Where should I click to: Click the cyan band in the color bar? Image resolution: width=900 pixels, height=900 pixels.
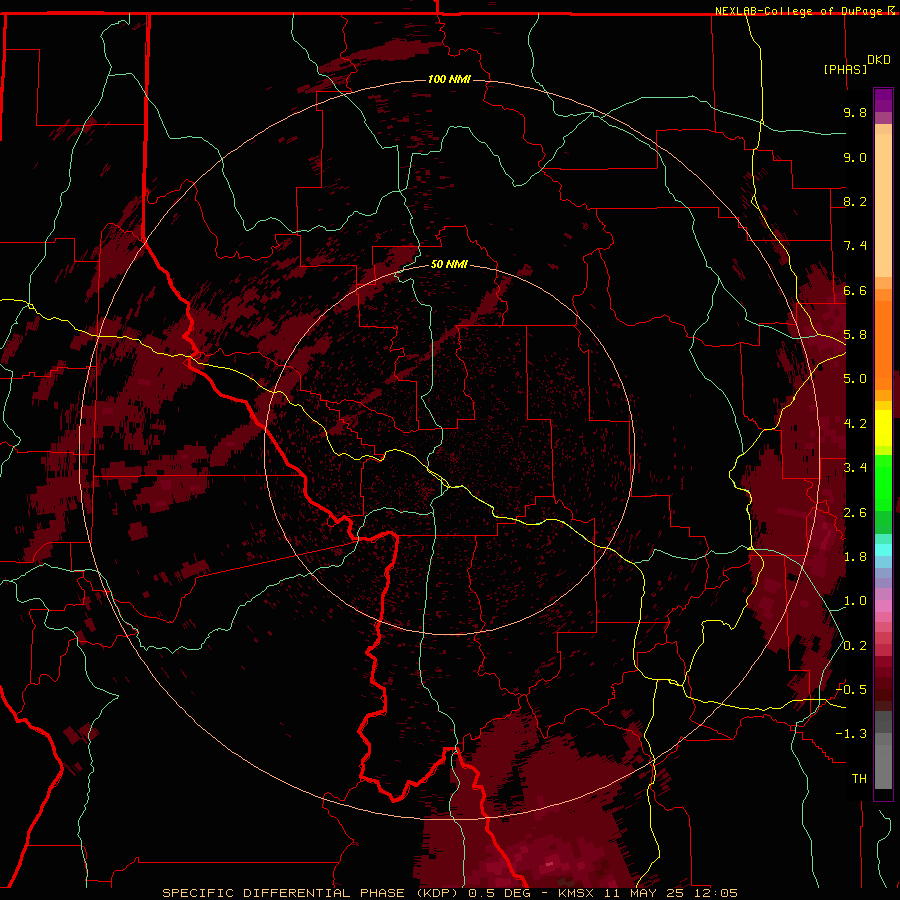[883, 549]
